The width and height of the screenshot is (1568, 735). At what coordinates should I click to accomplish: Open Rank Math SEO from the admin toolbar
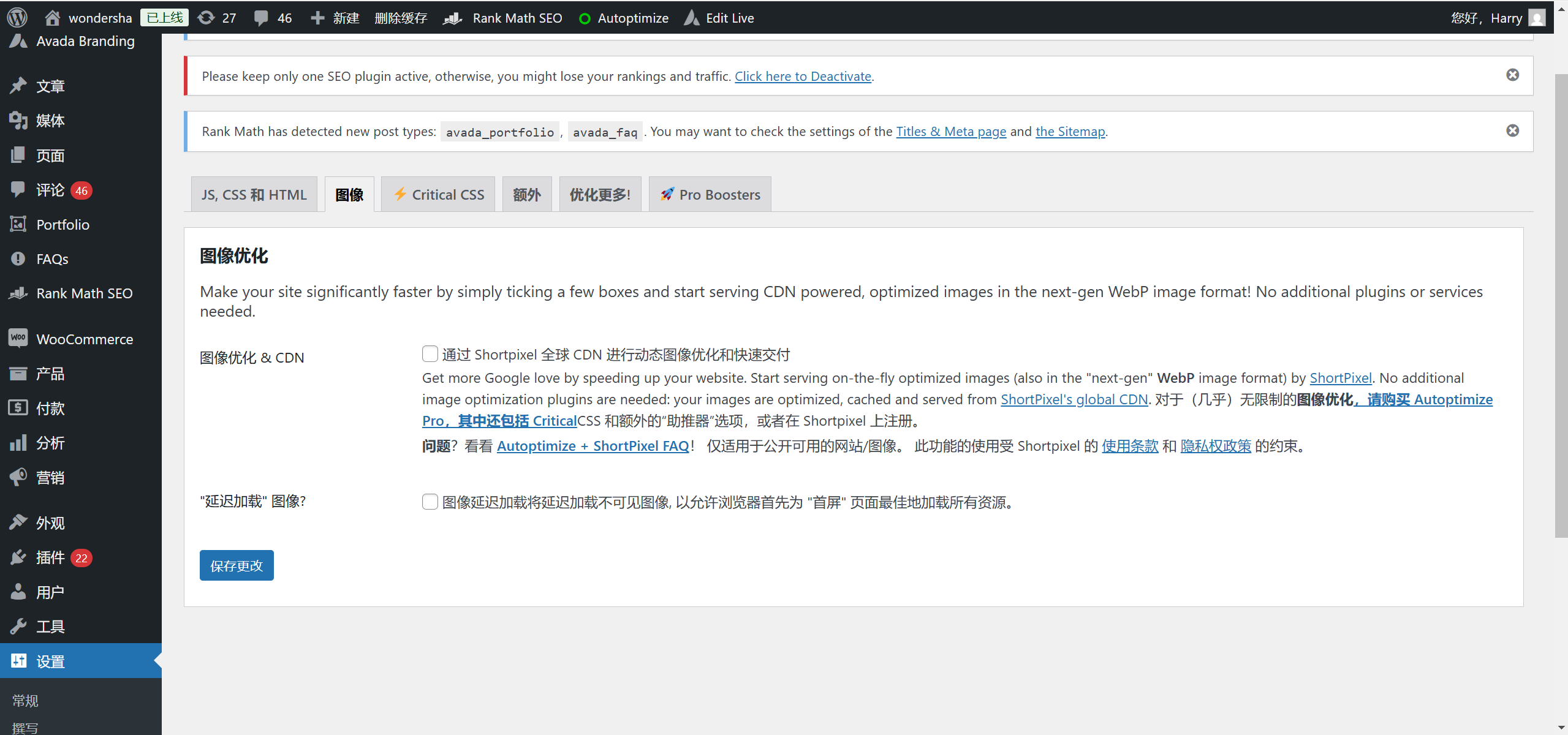(502, 17)
